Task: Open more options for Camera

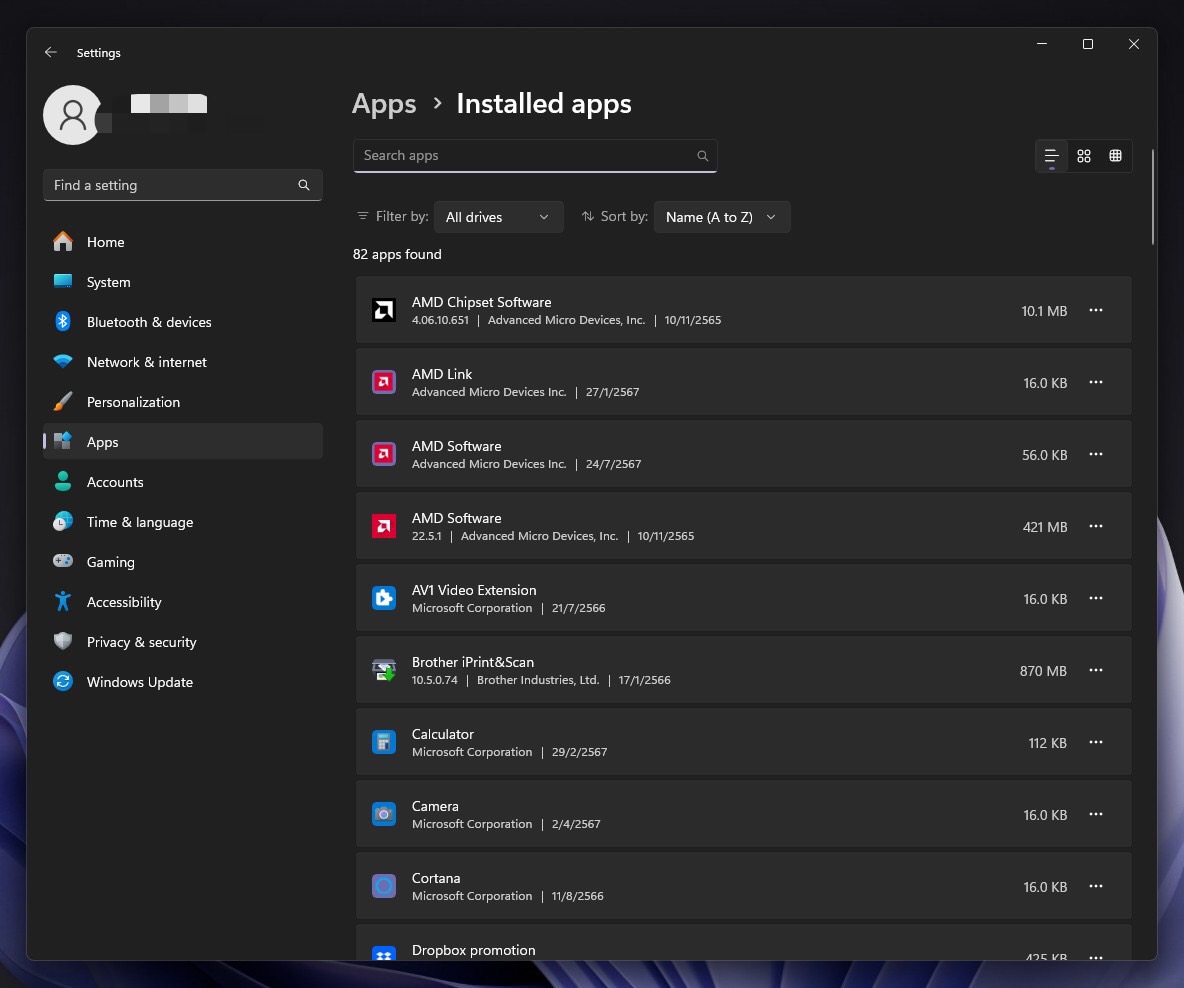Action: click(x=1096, y=814)
